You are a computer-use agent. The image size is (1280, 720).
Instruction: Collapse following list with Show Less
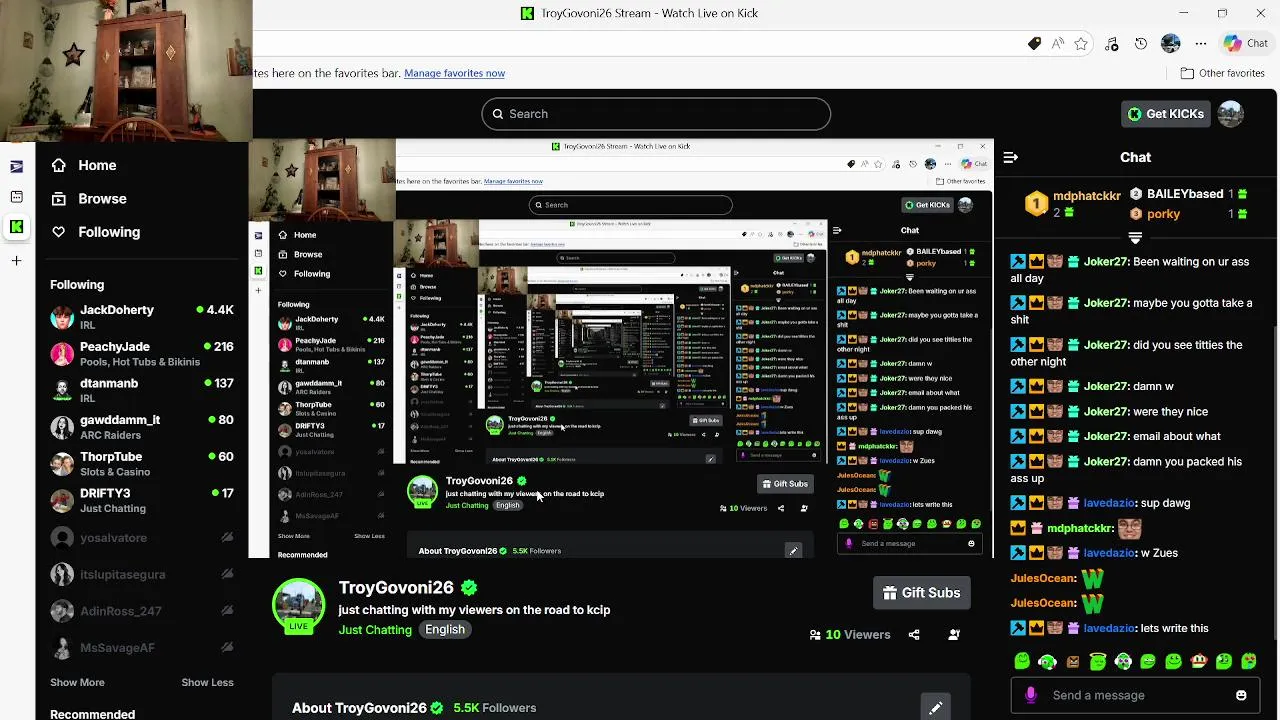click(207, 682)
